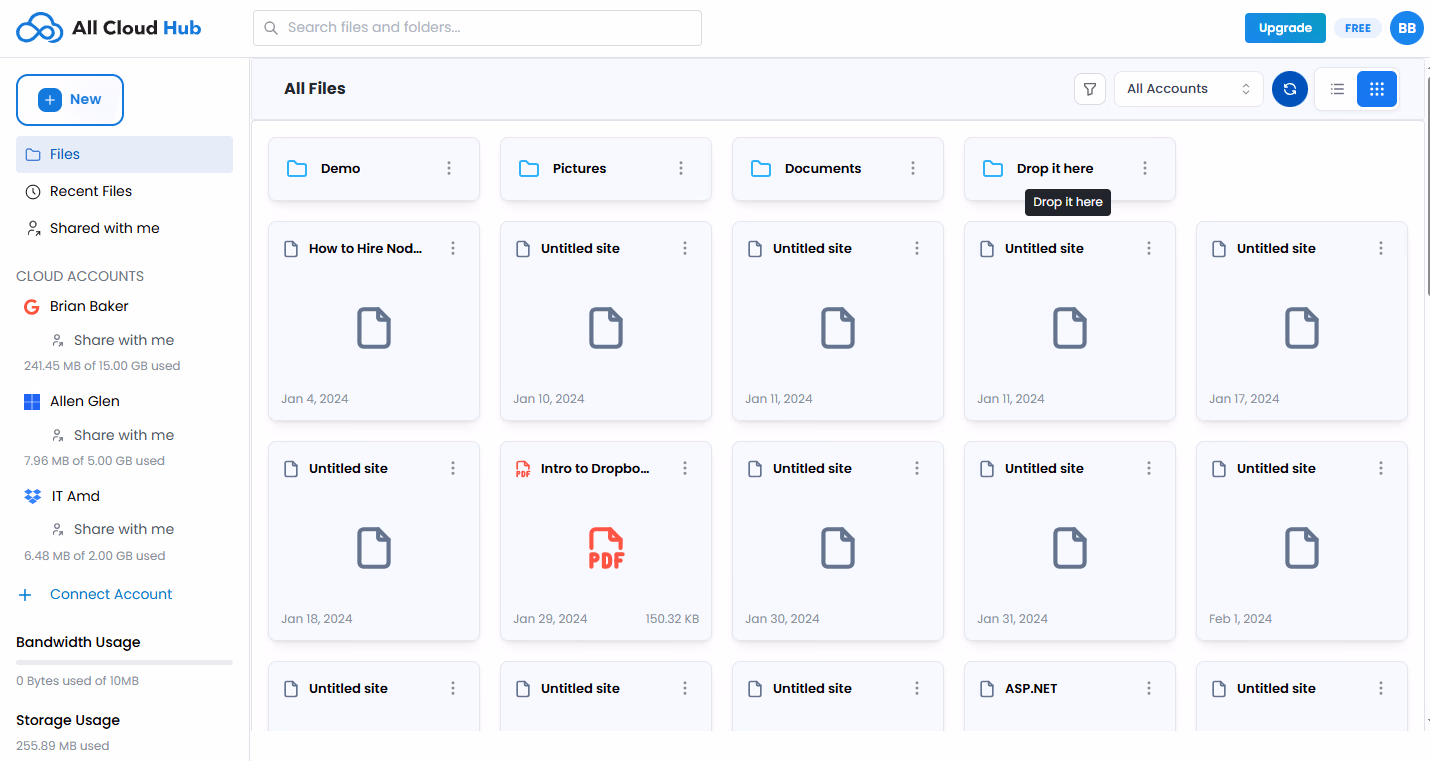Switch to list view

tap(1337, 89)
